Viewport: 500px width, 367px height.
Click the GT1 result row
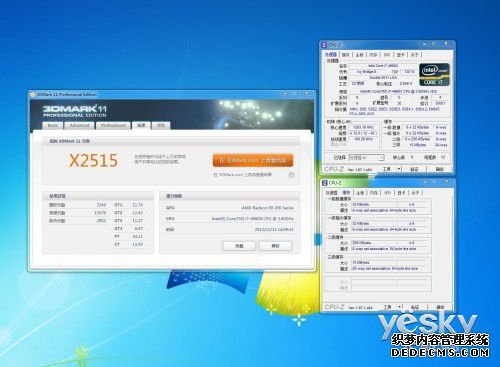[129, 205]
